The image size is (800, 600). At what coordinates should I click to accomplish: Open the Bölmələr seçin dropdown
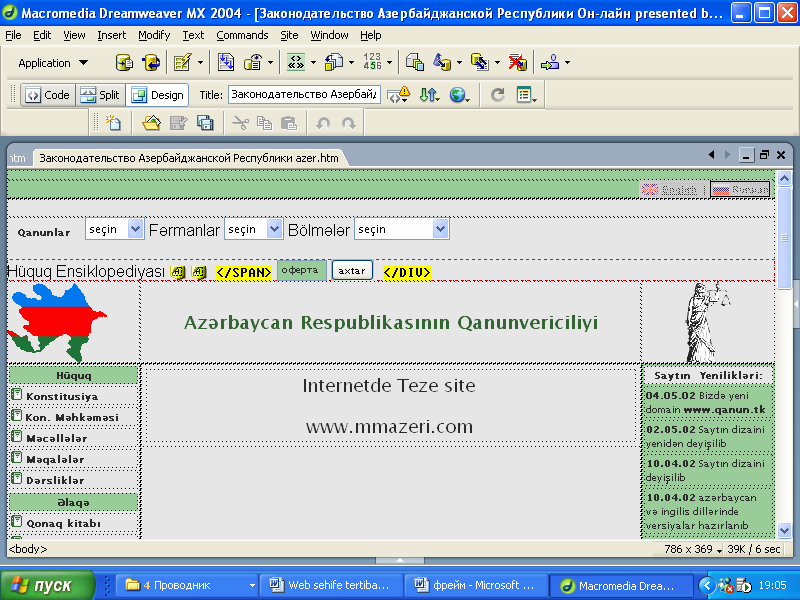(402, 229)
